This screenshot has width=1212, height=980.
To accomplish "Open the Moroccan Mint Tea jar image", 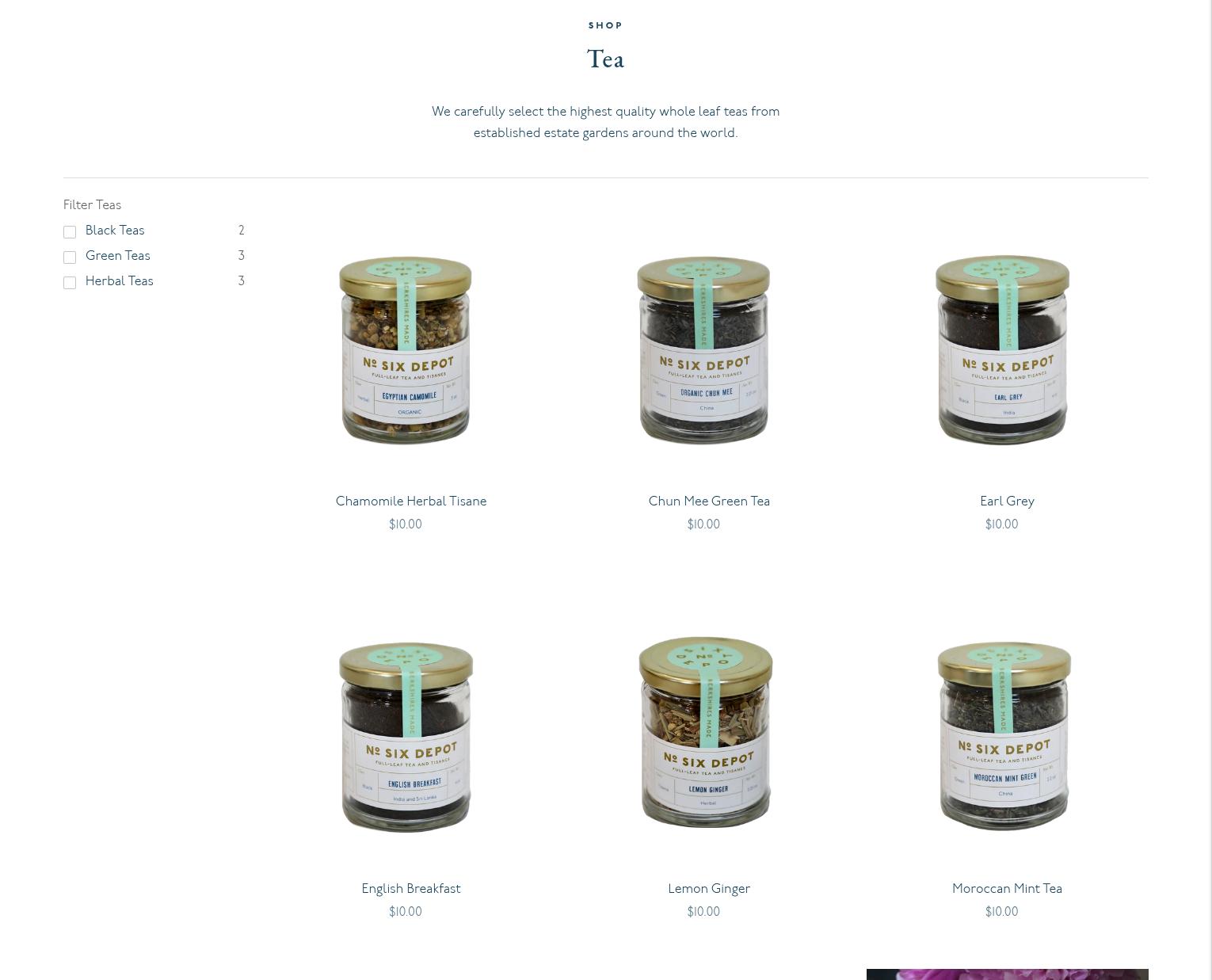I will click(x=1004, y=737).
